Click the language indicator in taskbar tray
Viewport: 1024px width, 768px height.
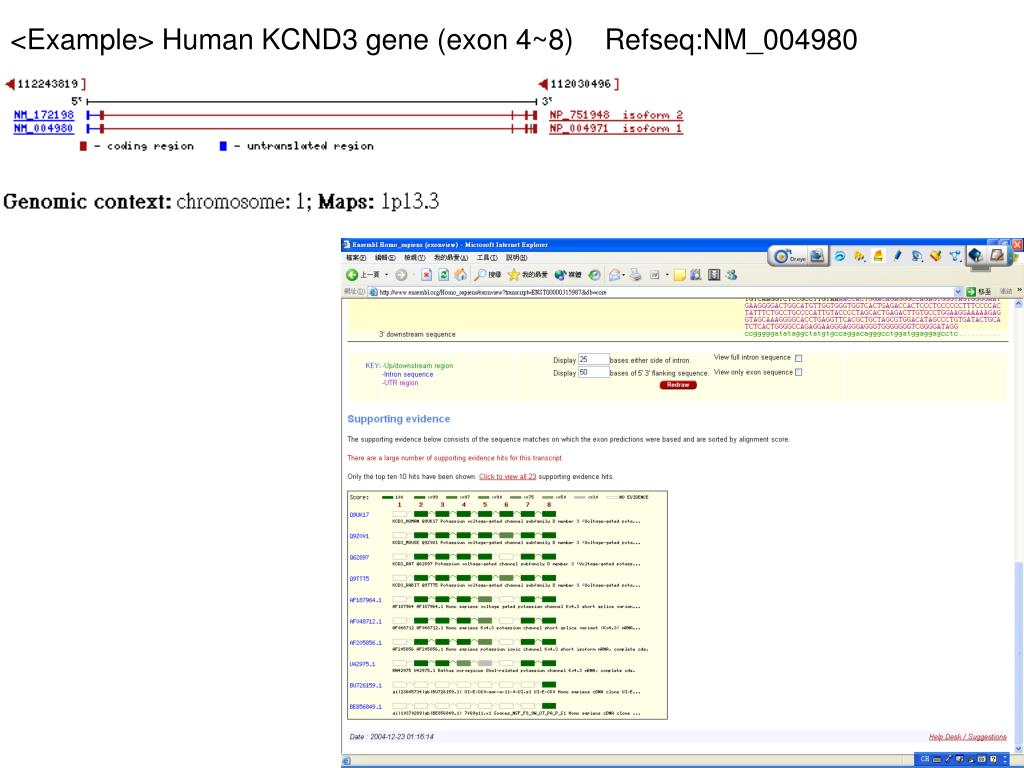click(924, 760)
